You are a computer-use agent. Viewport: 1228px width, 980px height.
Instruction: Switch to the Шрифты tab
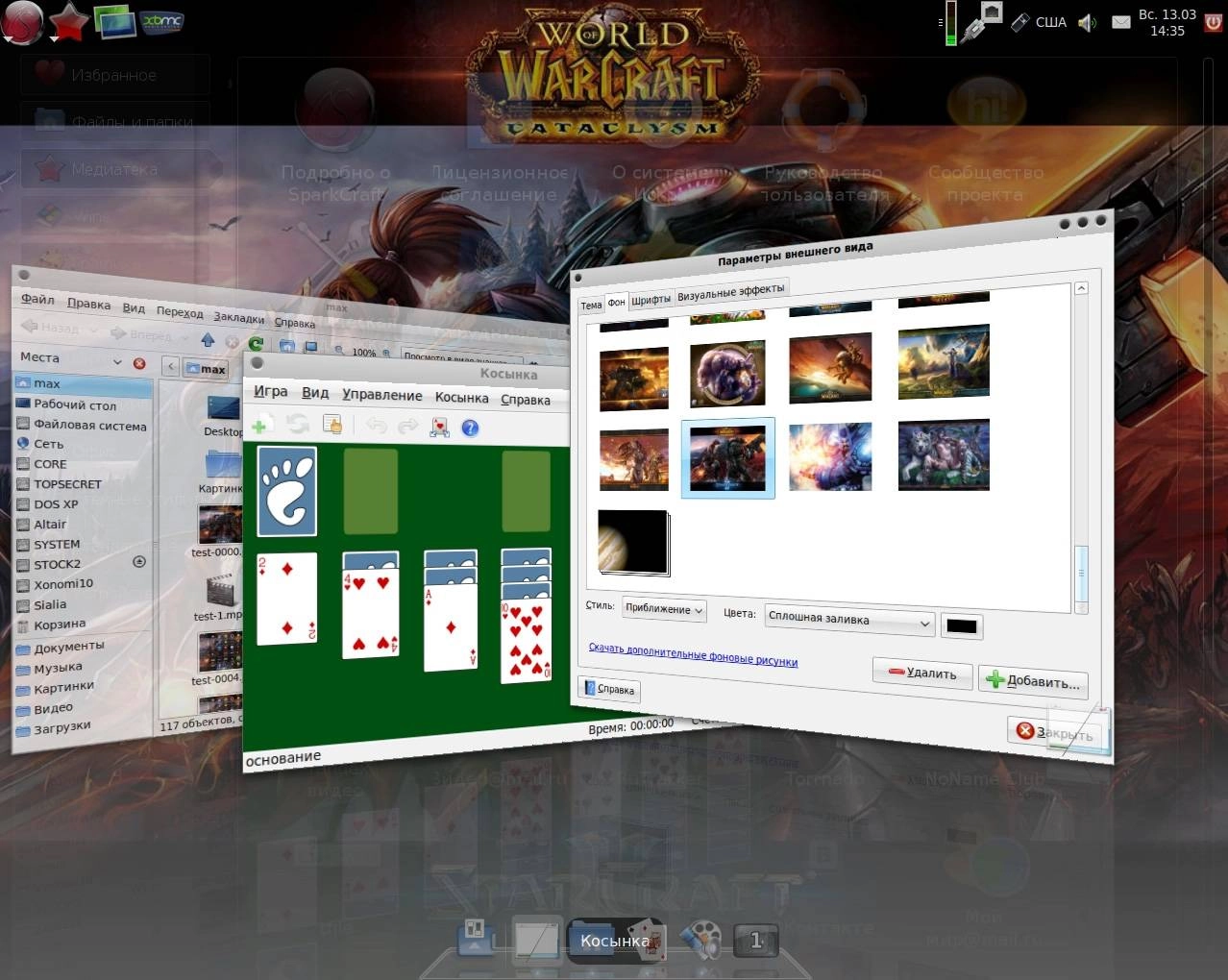point(651,300)
